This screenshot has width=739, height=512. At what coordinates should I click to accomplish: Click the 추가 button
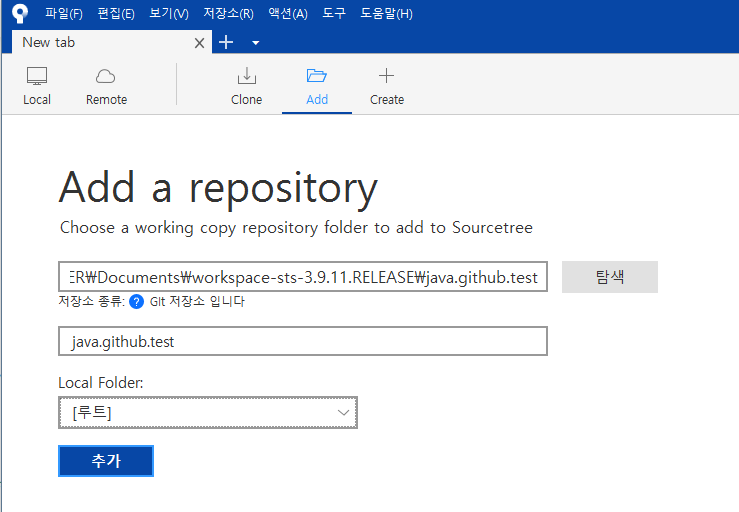click(x=106, y=461)
